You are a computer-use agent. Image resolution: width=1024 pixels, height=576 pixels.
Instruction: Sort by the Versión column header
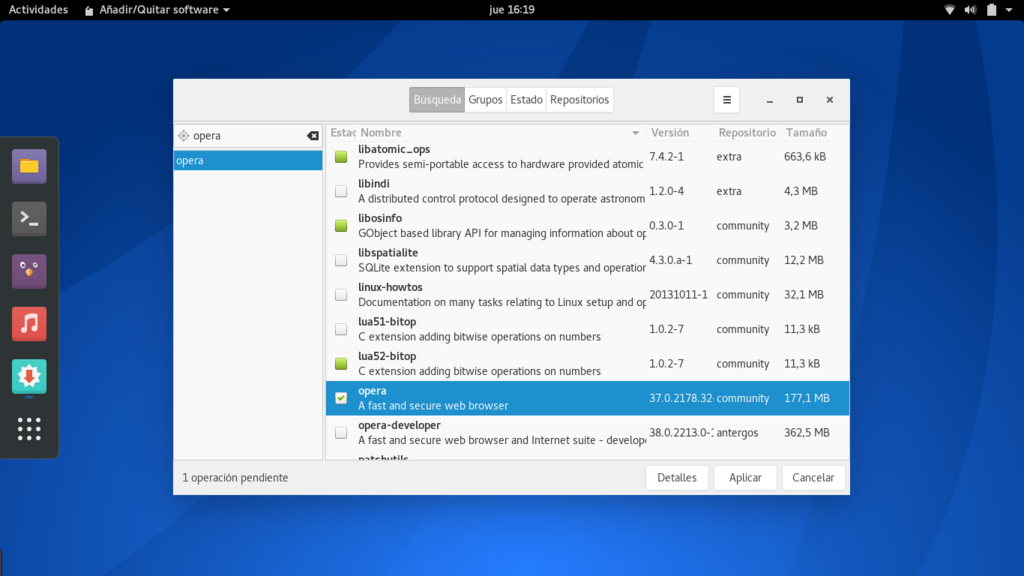coord(679,133)
